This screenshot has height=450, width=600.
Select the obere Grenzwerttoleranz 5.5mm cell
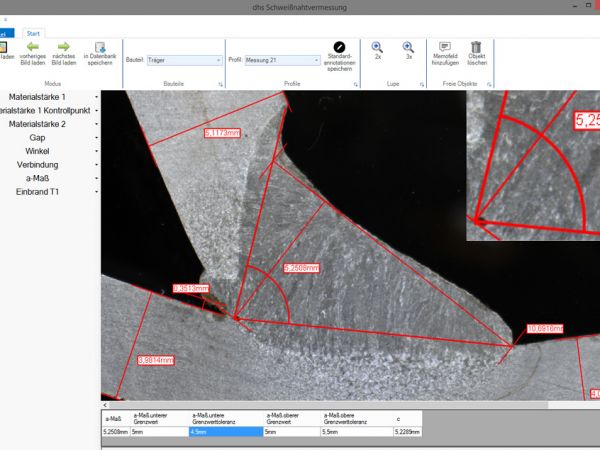pos(357,432)
